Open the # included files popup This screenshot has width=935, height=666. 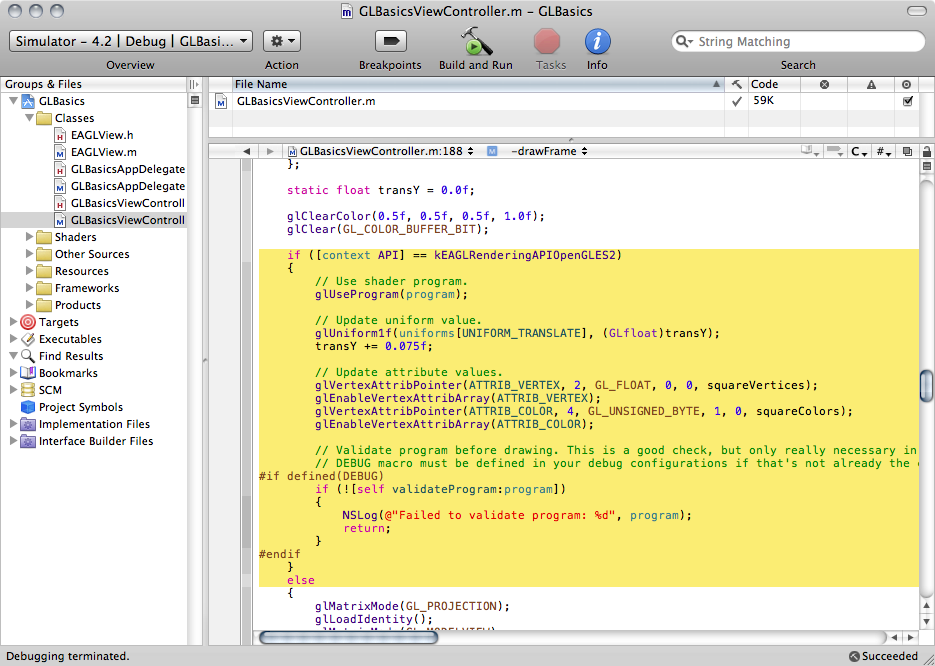point(883,151)
